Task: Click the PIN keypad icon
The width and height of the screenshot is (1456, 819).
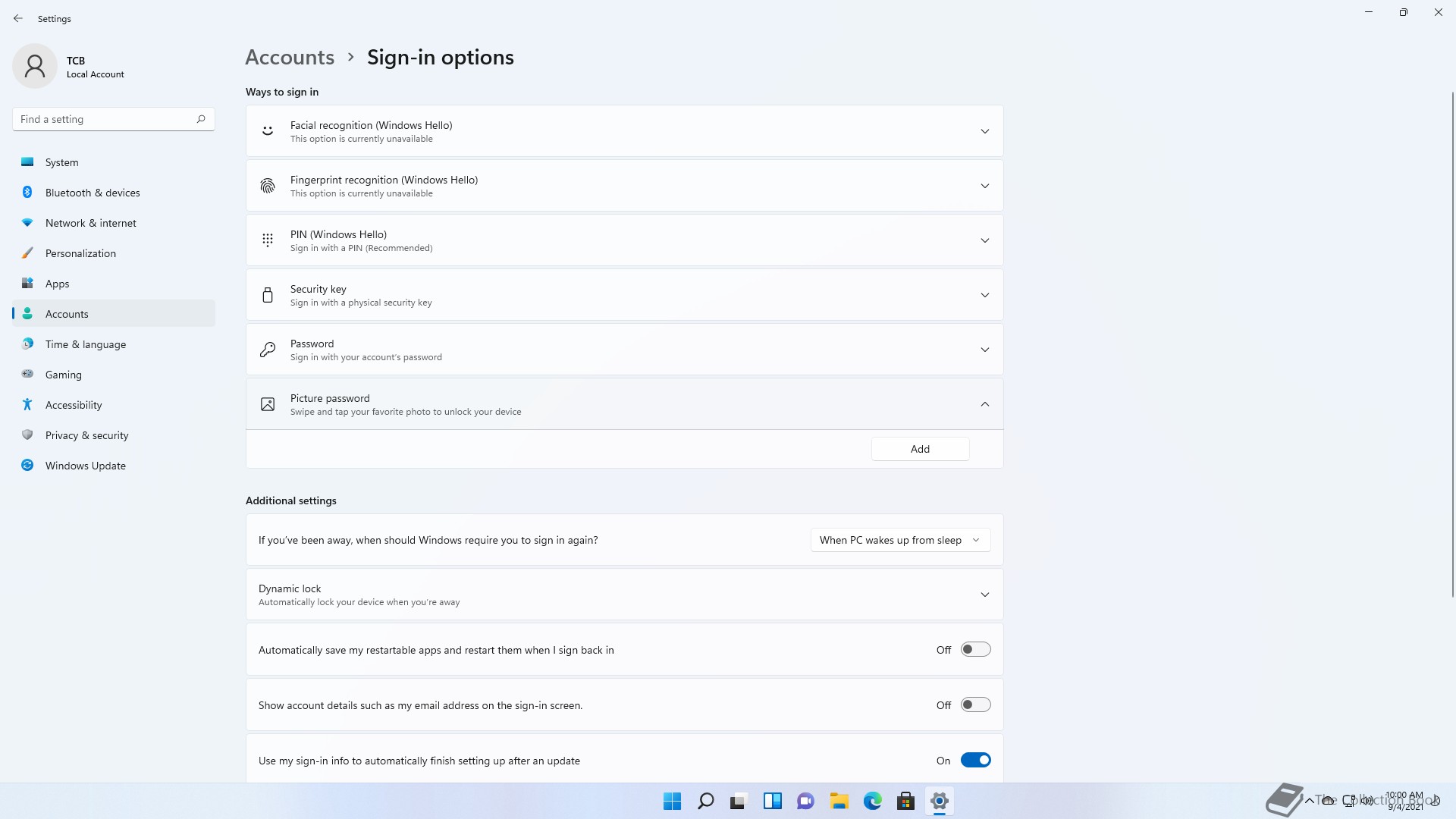Action: [268, 240]
